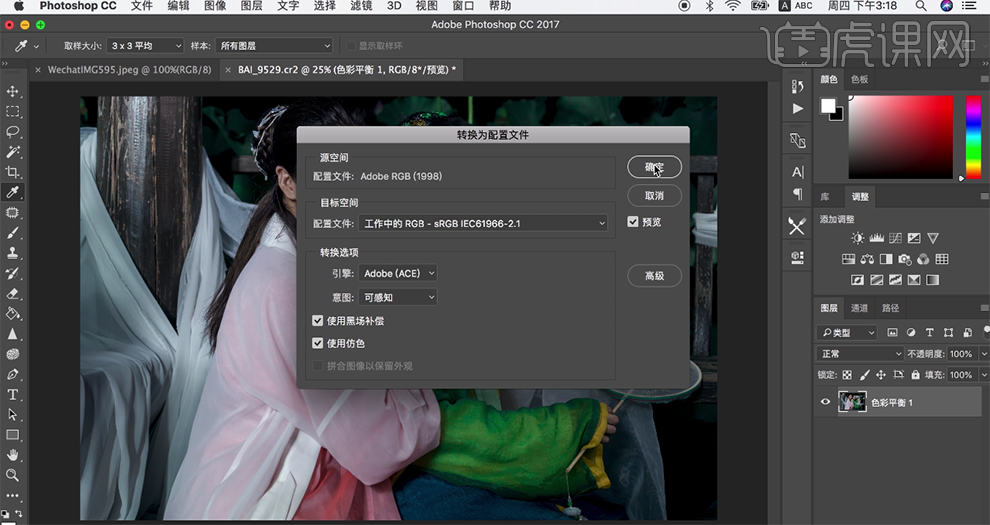Select the Magic Wand tool
990x525 pixels.
[13, 152]
